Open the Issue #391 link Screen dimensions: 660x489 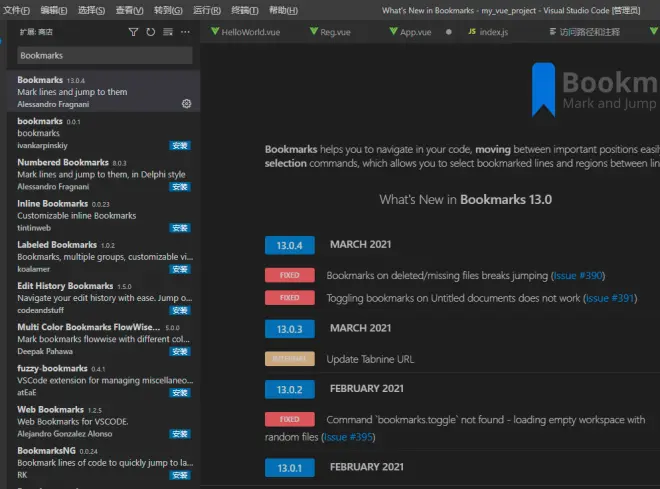point(610,298)
